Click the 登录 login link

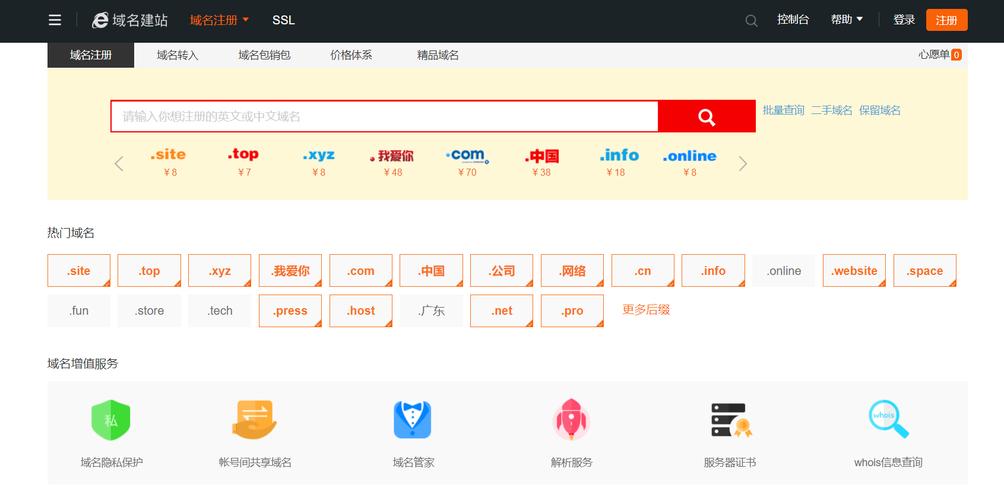click(x=904, y=20)
